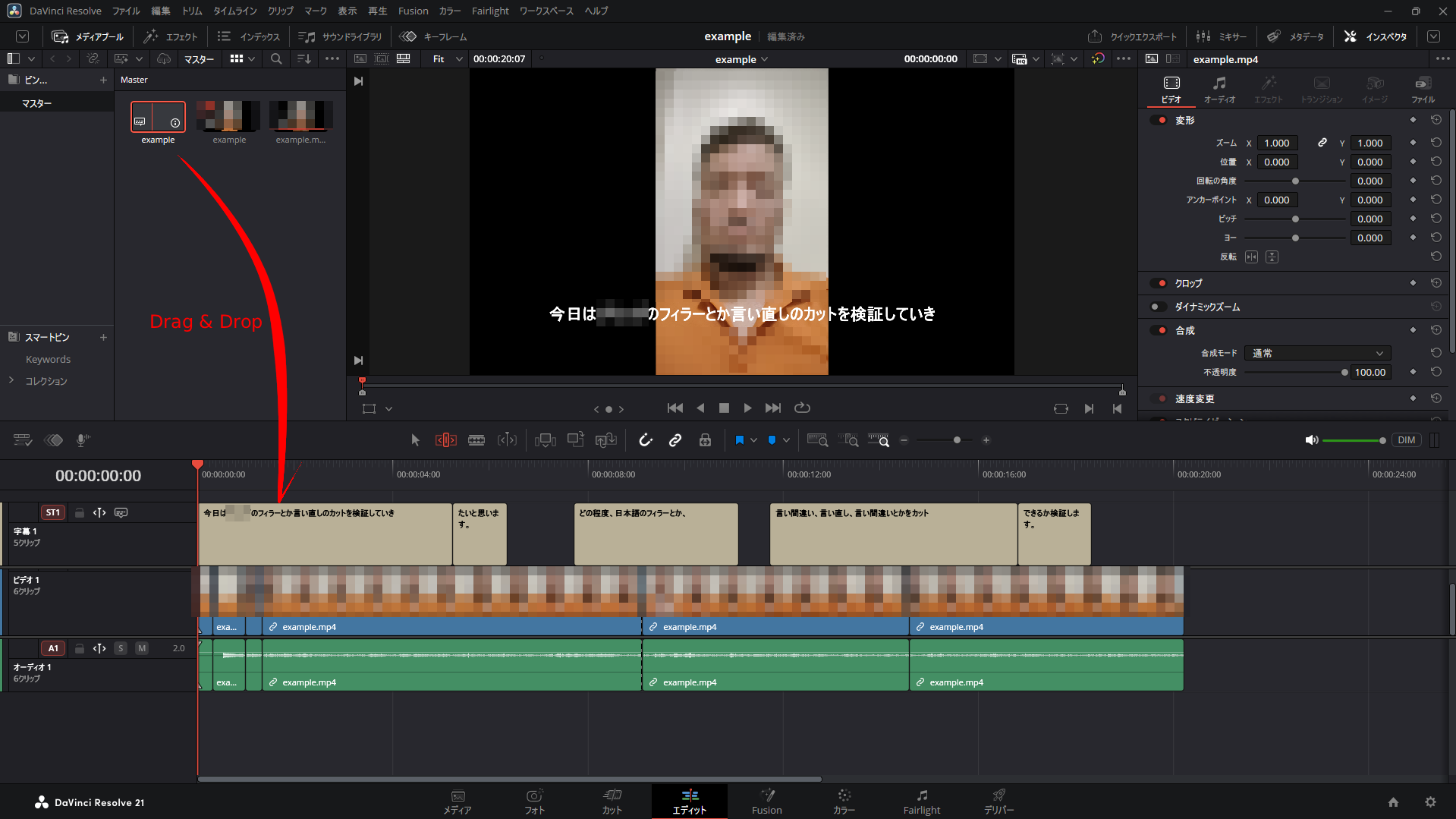Viewport: 1456px width, 819px height.
Task: Open the Media Pool panel
Action: [x=87, y=36]
